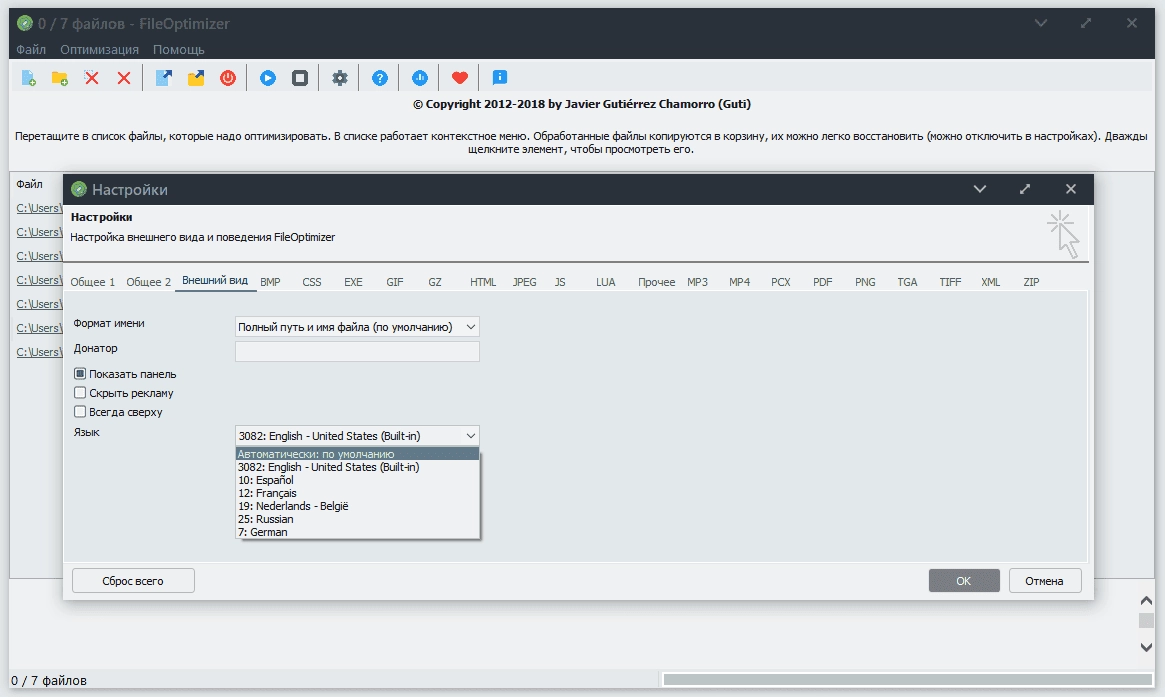This screenshot has height=697, width=1165.
Task: Open the Формат имени dropdown
Action: tap(357, 327)
